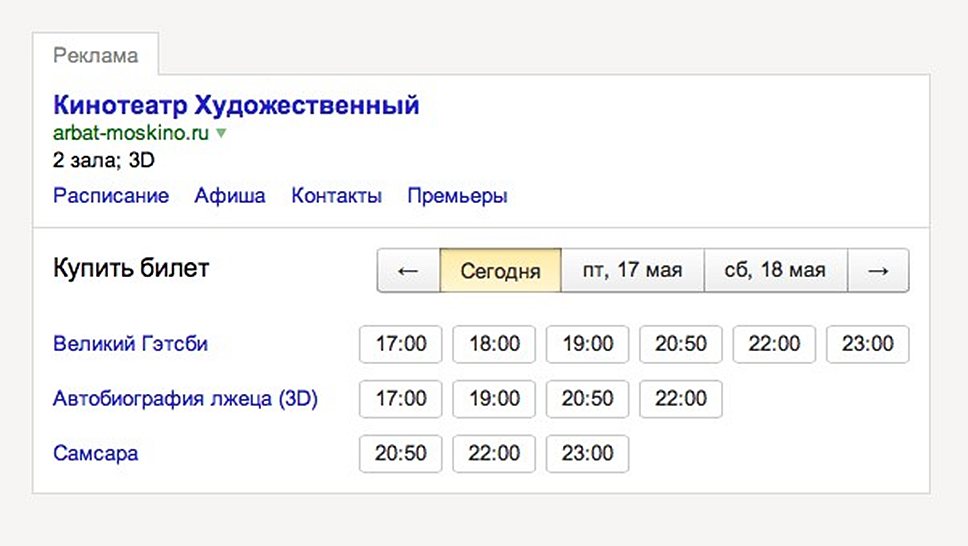This screenshot has height=546, width=968.
Task: Choose 23:00 showtime for Великий Гэтсби
Action: (867, 344)
